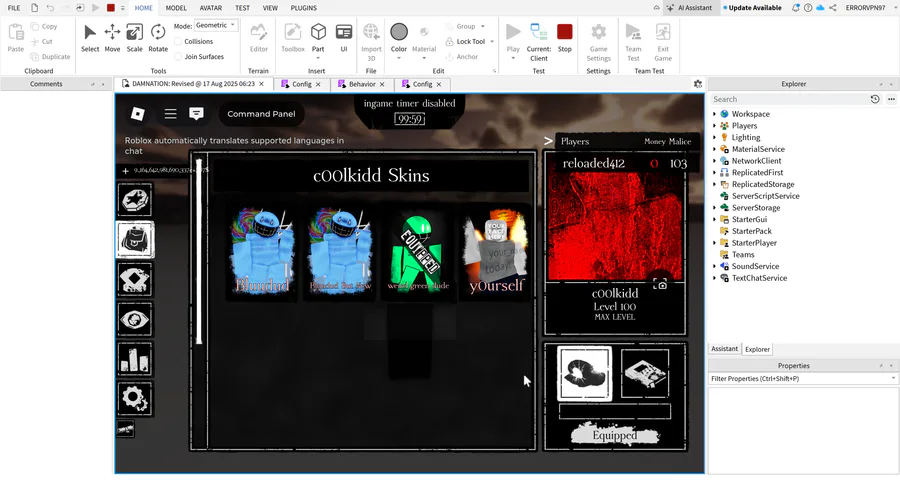The height and width of the screenshot is (493, 900).
Task: Enable the Collisions checkbox
Action: (178, 41)
